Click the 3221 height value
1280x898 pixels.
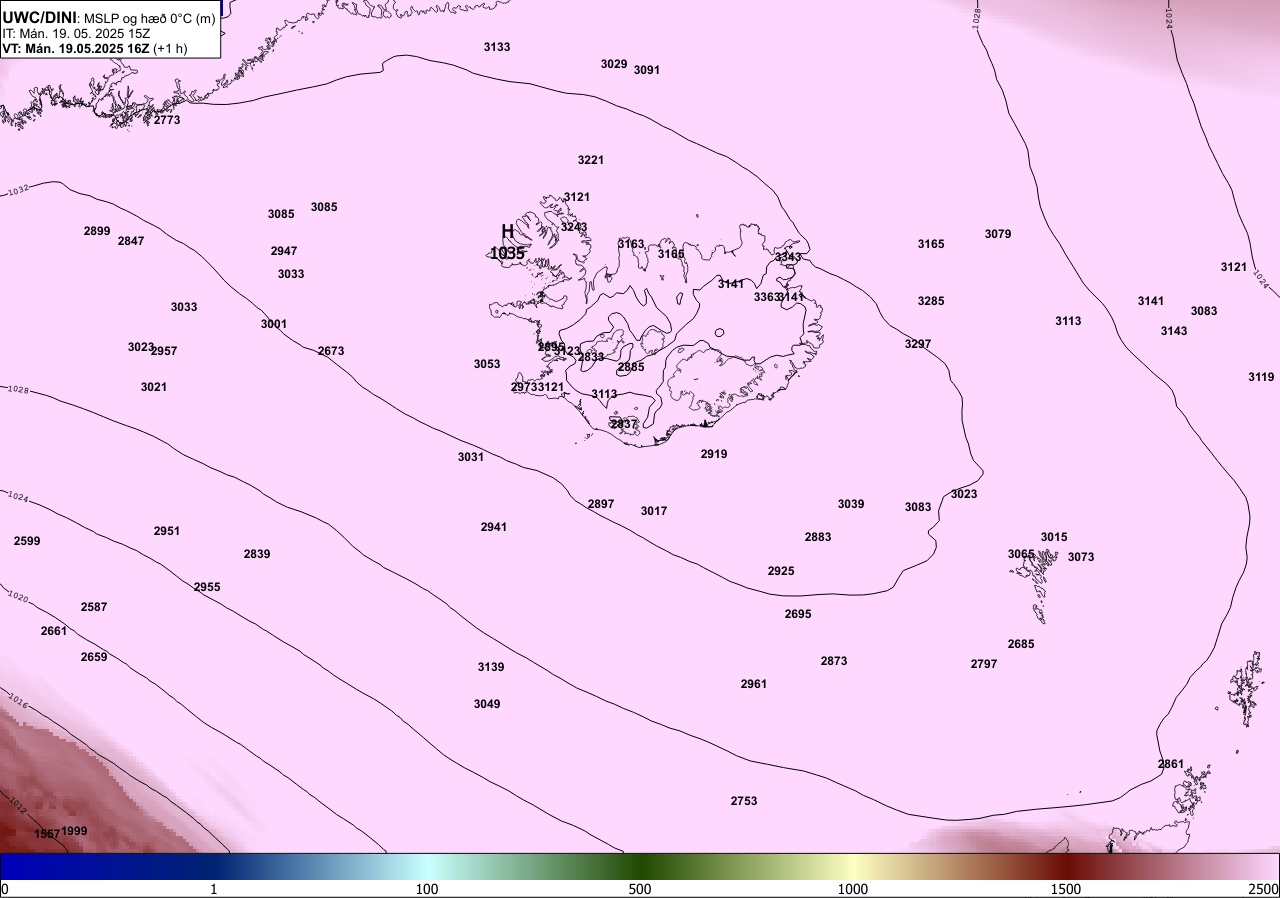point(591,160)
